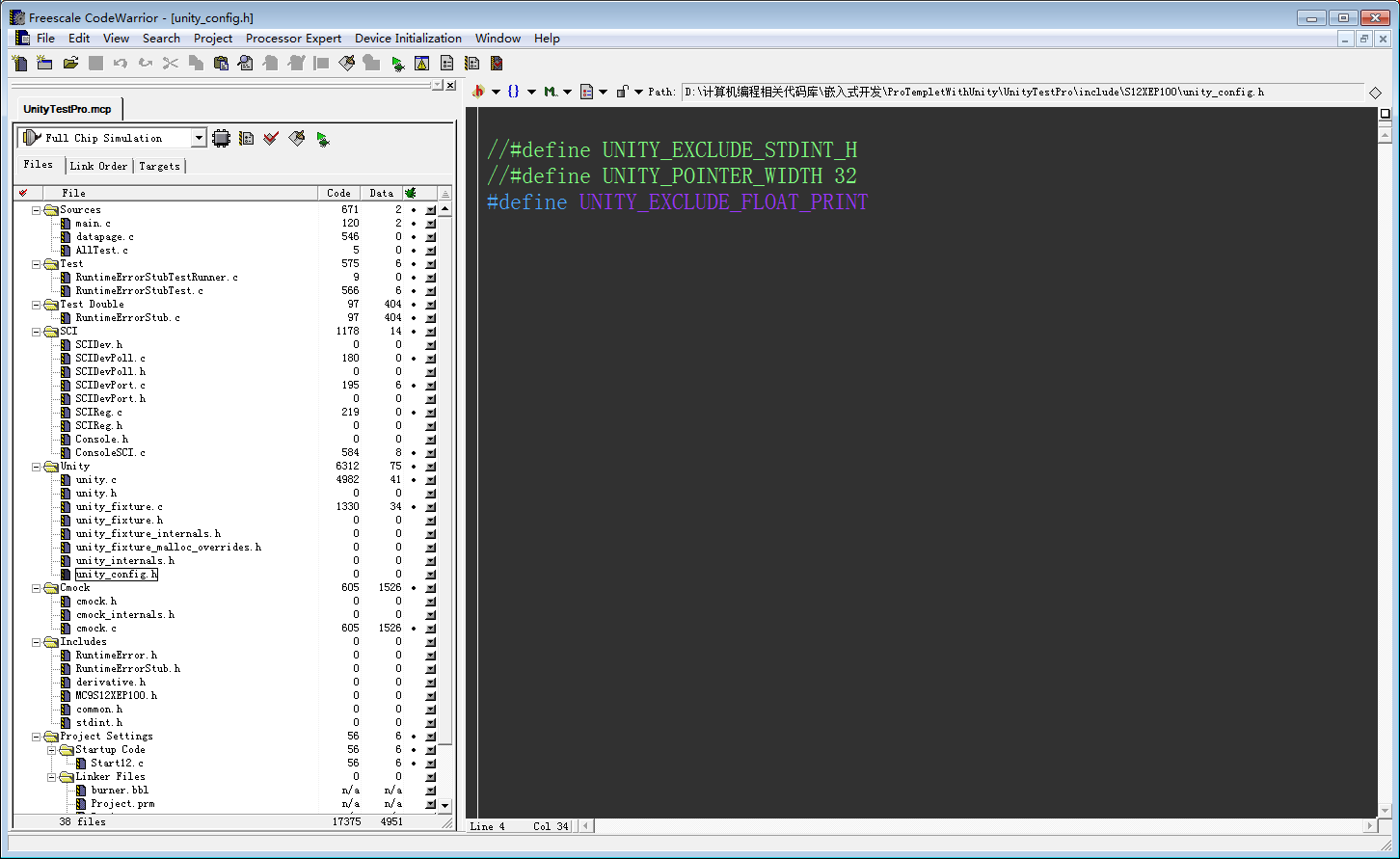Open the Device Initialization menu
This screenshot has height=859, width=1400.
click(408, 39)
